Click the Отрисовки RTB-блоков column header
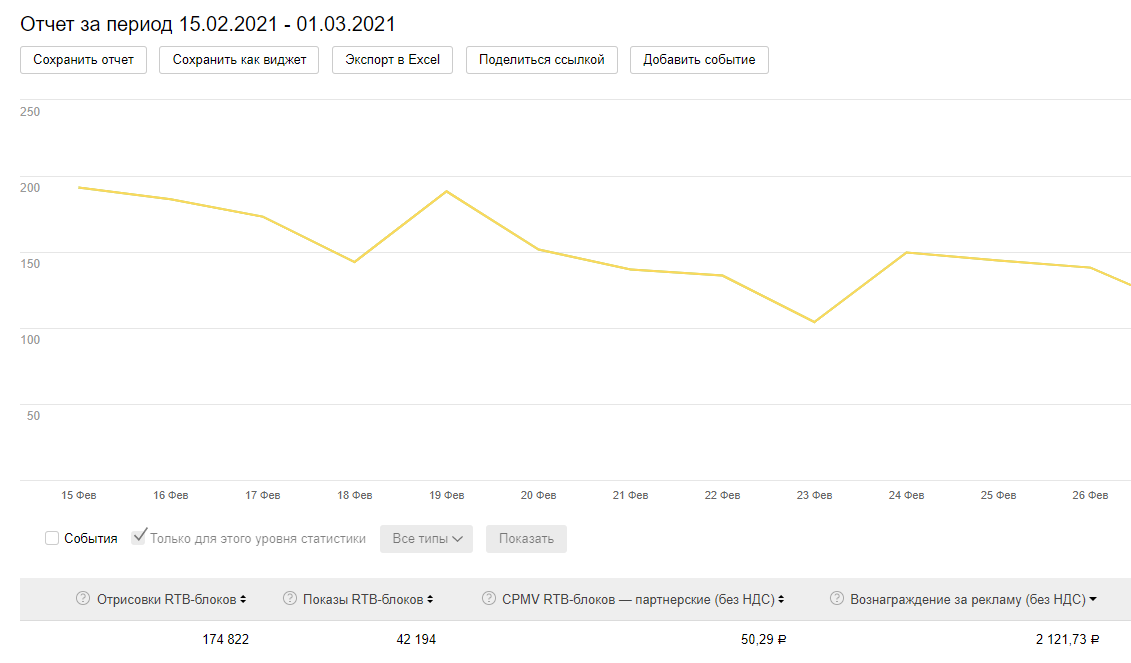Image resolution: width=1131 pixels, height=663 pixels. (166, 600)
